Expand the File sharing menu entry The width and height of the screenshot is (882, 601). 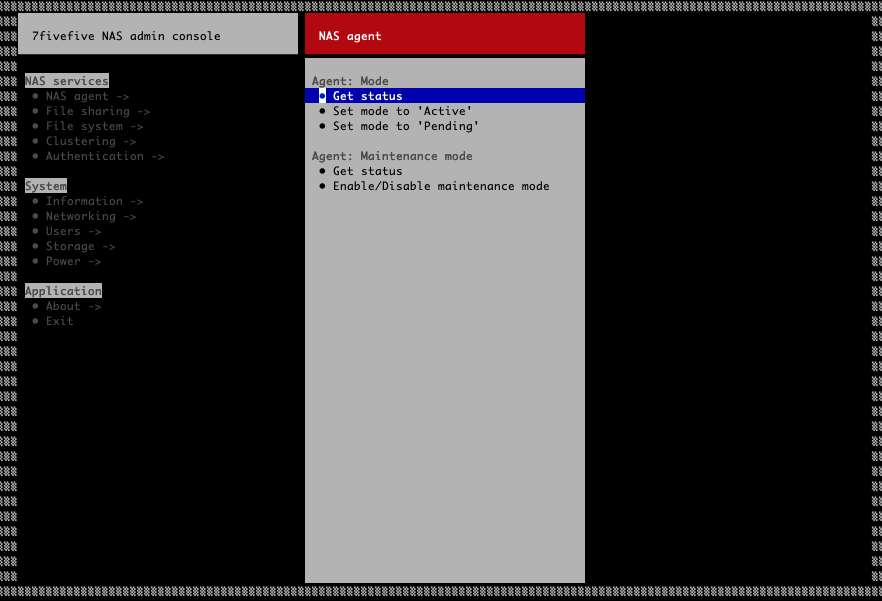coord(97,111)
